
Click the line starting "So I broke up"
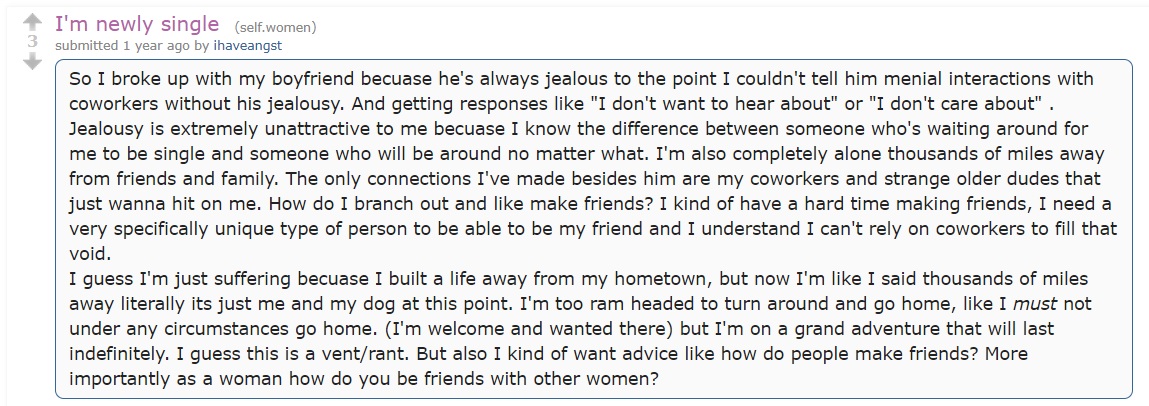[x=581, y=78]
